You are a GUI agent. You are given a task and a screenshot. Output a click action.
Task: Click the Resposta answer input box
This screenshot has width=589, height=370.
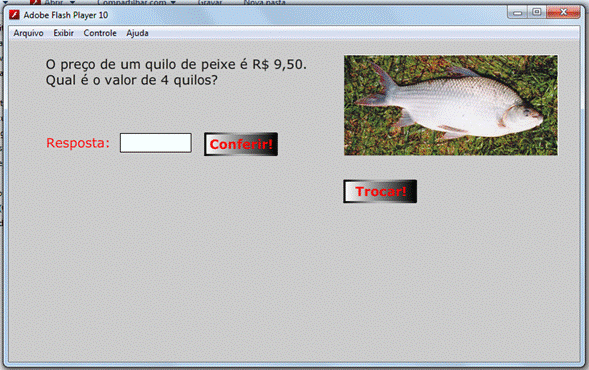[x=156, y=143]
